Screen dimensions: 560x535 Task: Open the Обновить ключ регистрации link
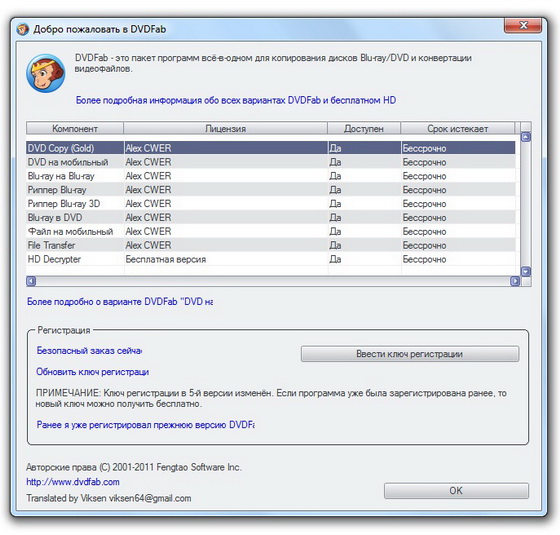click(x=92, y=372)
